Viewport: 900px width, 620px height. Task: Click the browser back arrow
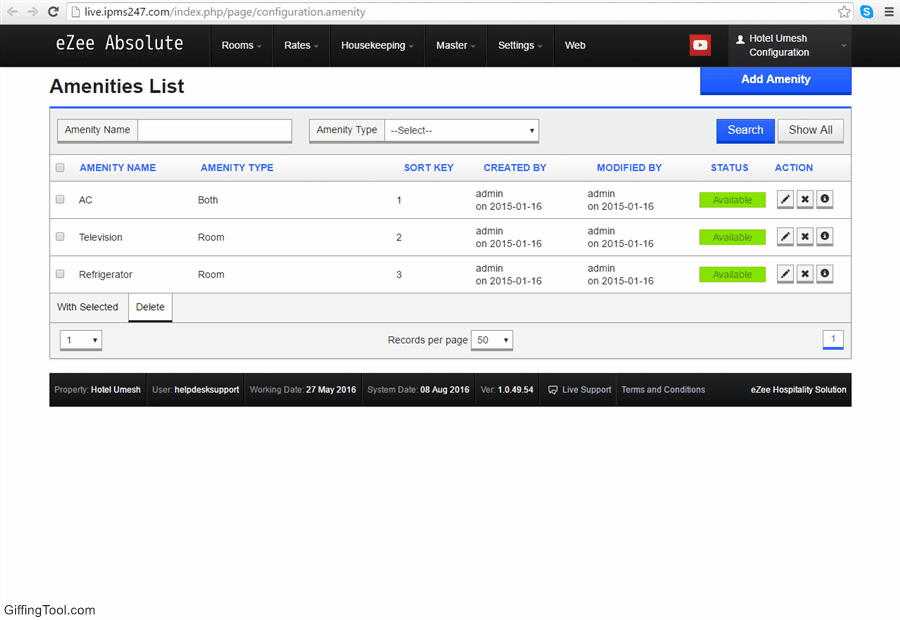tap(12, 11)
